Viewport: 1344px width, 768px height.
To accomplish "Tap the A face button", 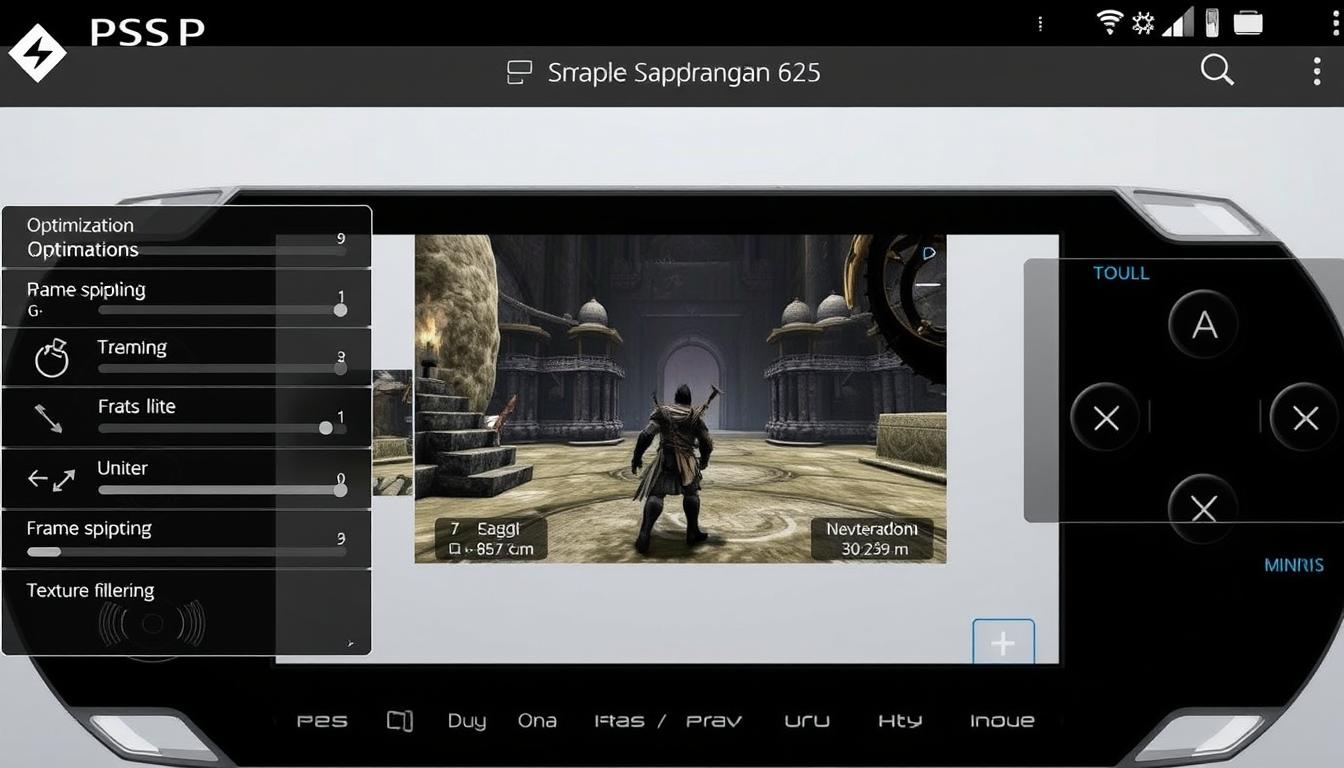I will point(1205,325).
